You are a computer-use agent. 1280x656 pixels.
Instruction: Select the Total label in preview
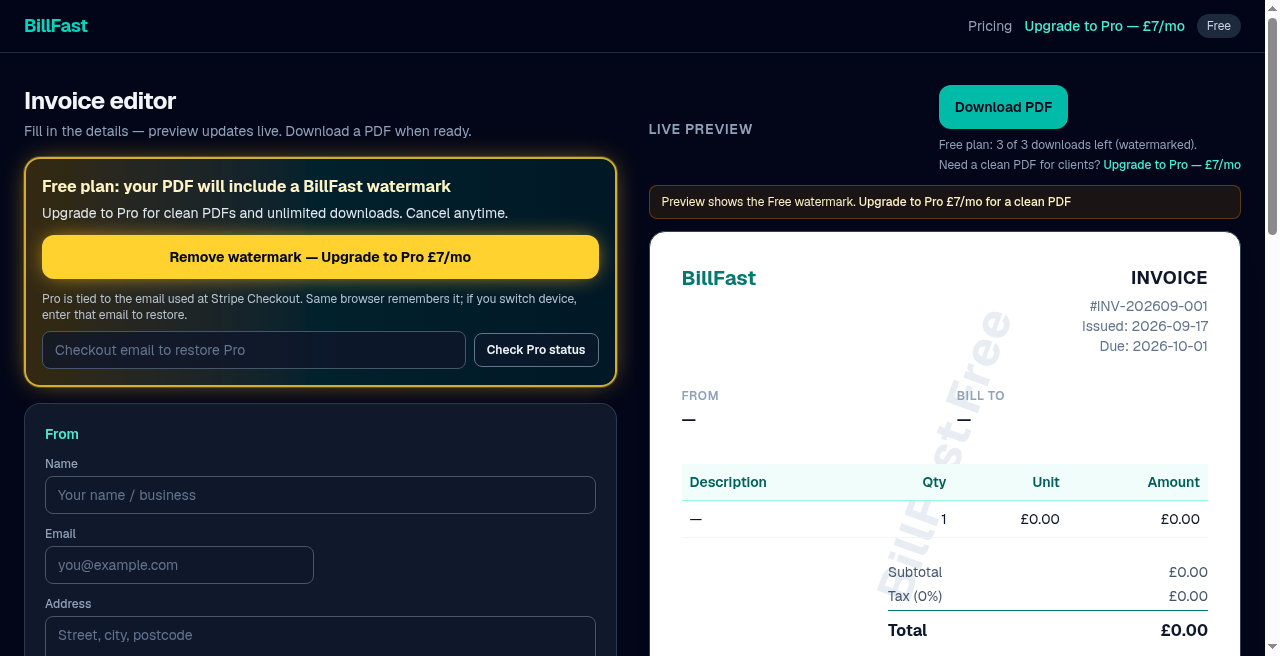(x=907, y=630)
